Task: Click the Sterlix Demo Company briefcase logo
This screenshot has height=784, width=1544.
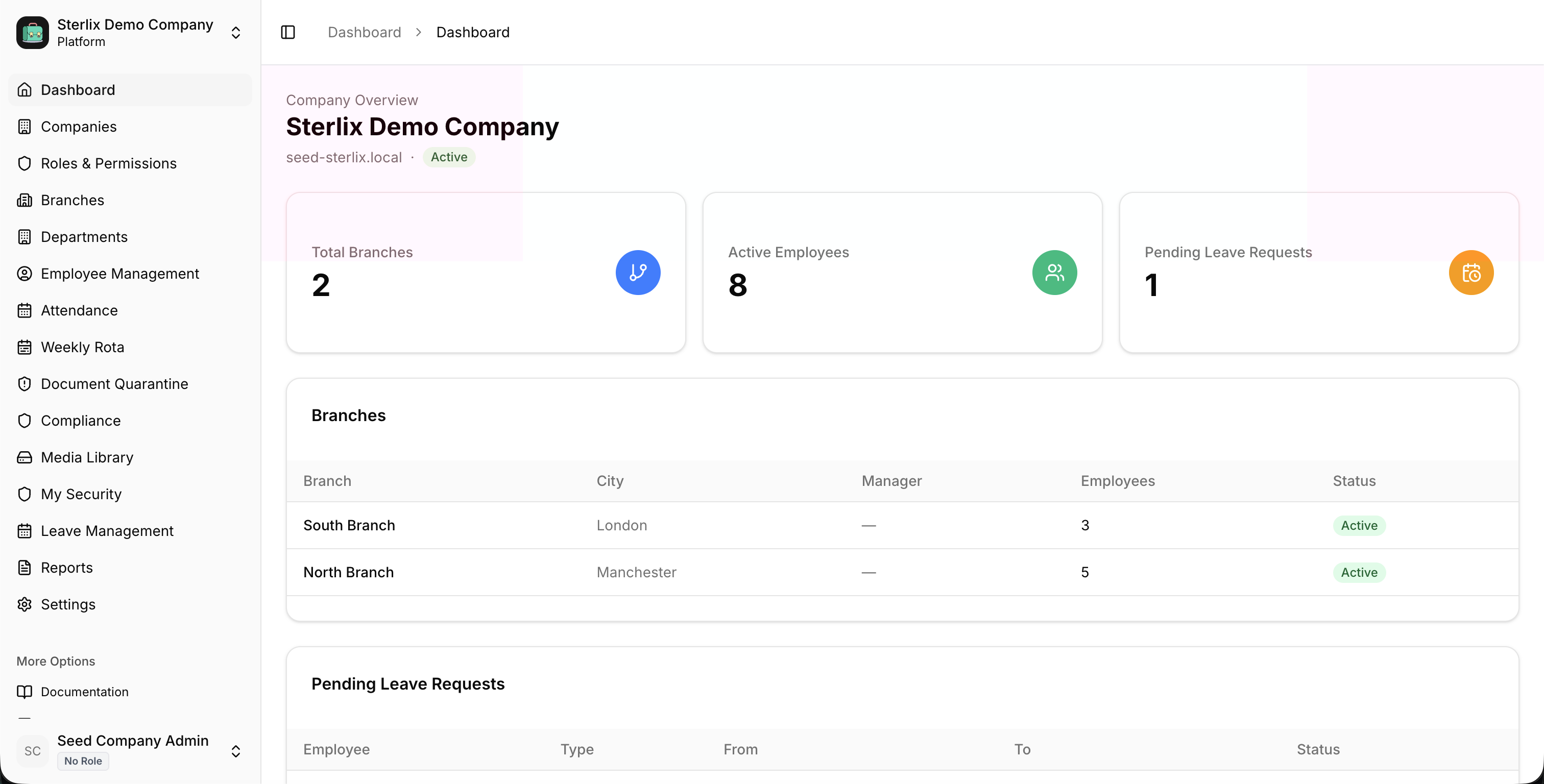Action: click(x=32, y=32)
